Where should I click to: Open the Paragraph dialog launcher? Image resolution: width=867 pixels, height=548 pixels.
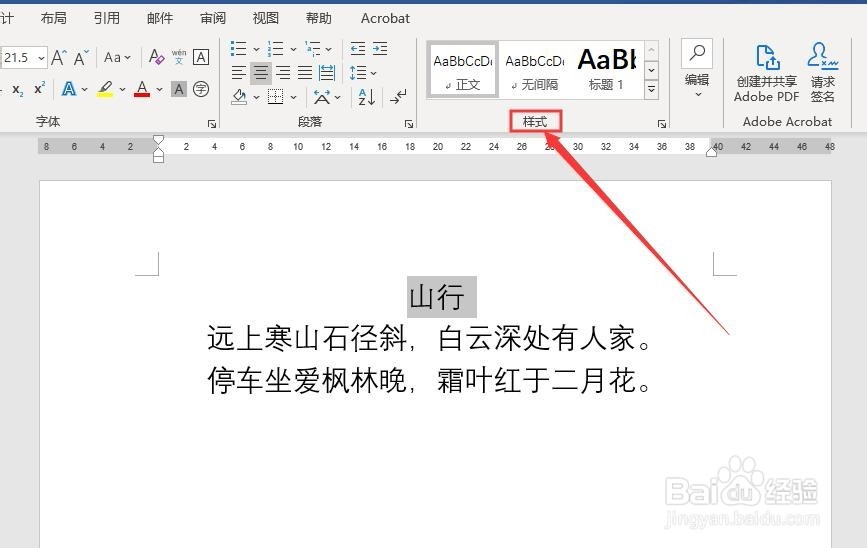(x=409, y=124)
